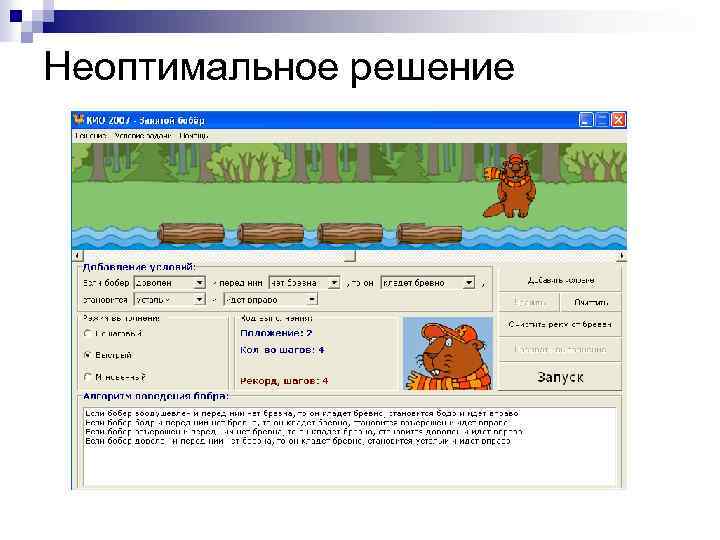Viewport: 720px width, 540px height.
Task: Click the scene horizontal scrollbar thumb
Action: click(349, 256)
